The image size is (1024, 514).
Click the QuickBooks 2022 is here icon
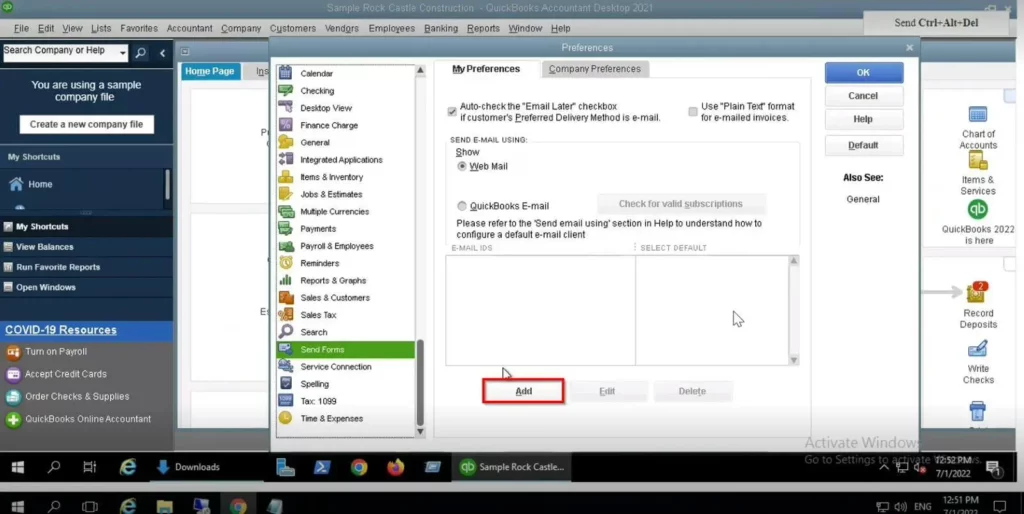[x=977, y=210]
